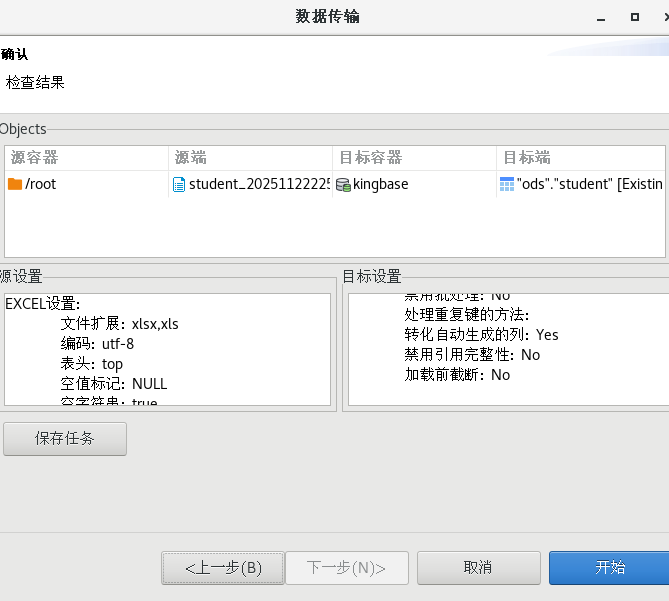669x601 pixels.
Task: Select the 转化自动生成的列: Yes line
Action: pyautogui.click(x=481, y=335)
